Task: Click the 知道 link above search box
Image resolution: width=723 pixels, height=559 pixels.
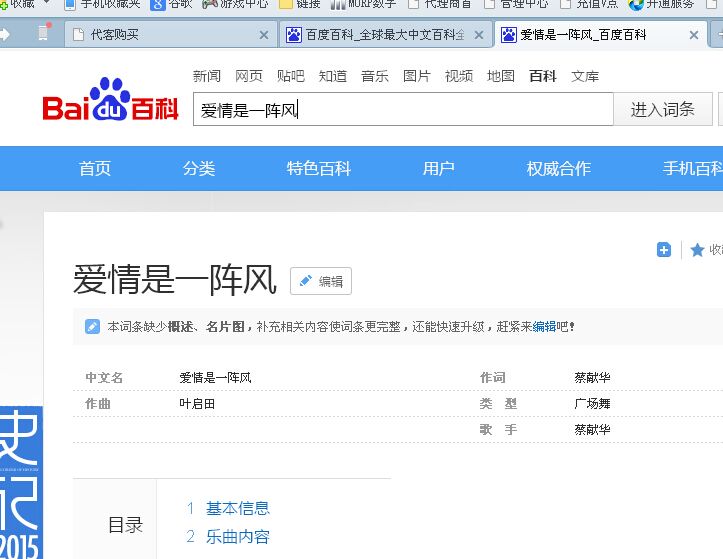Action: (333, 76)
